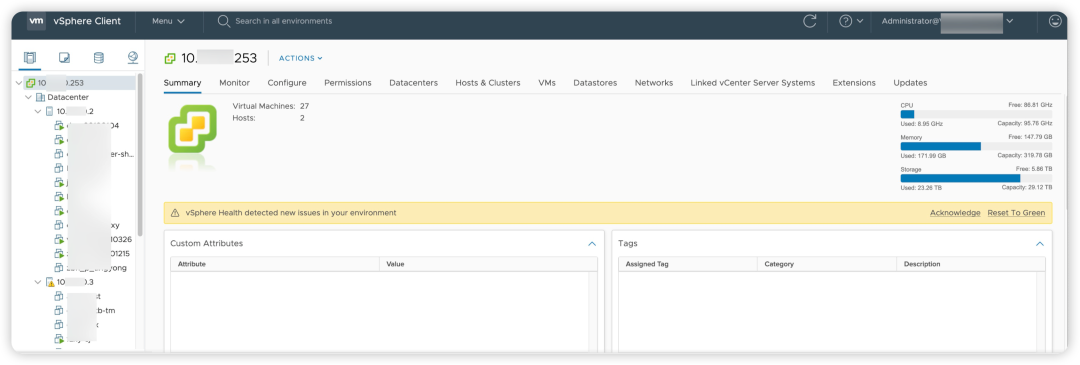Click the vm logo in the header
Image resolution: width=1080 pixels, height=365 pixels.
pyautogui.click(x=37, y=21)
